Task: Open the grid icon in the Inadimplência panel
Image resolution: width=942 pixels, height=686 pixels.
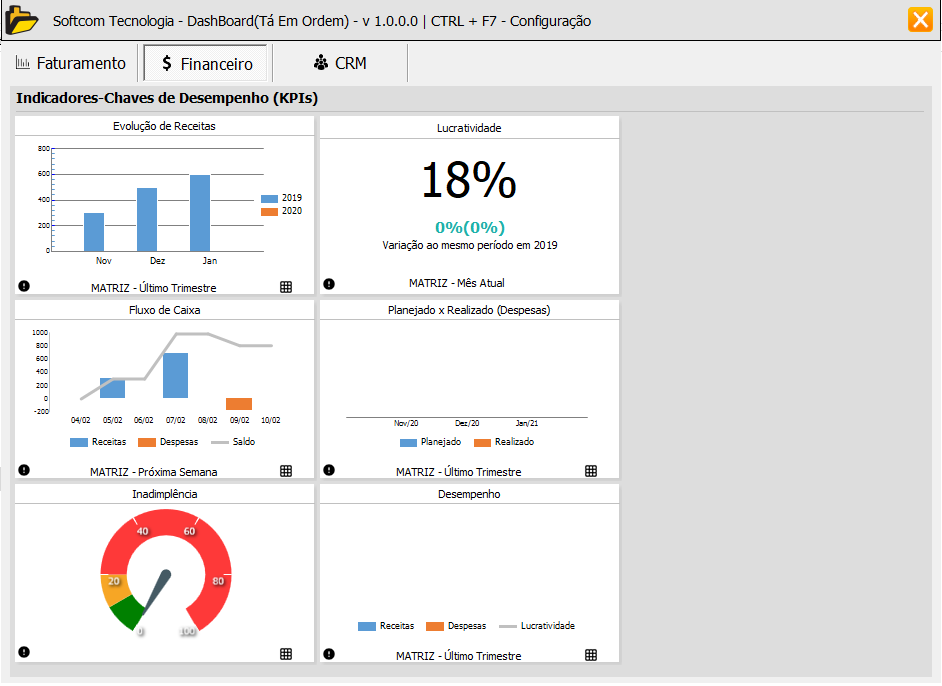Action: point(286,654)
